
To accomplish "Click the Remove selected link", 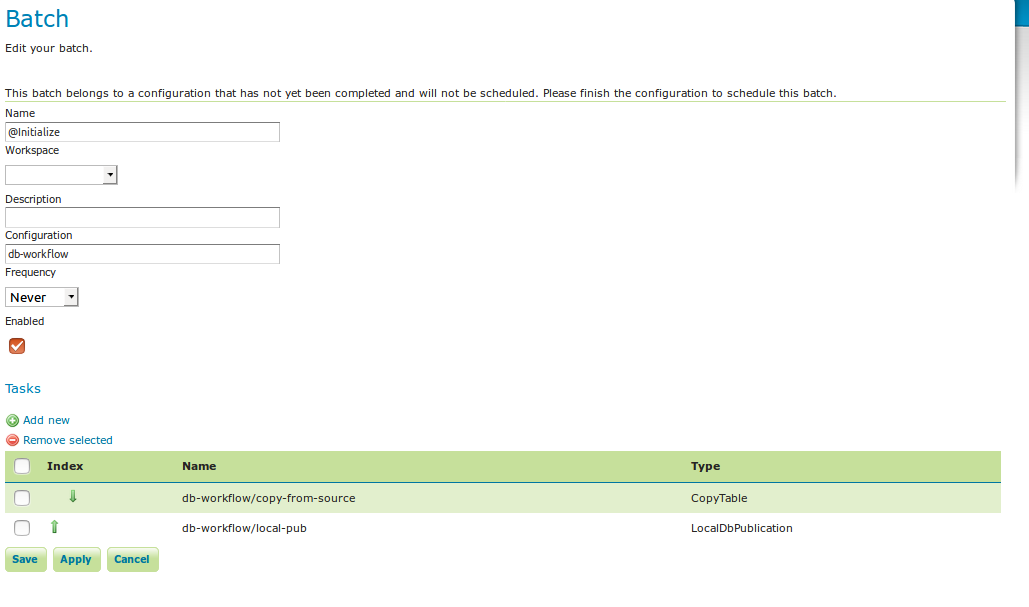I will coord(67,440).
